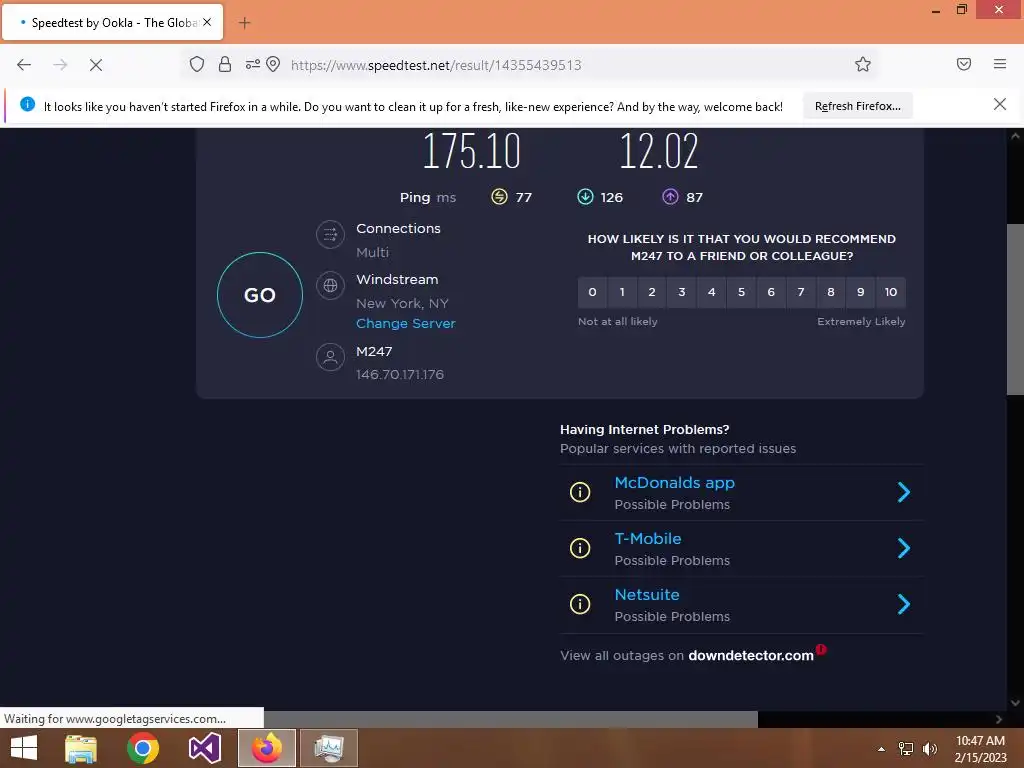Click the location permission pin icon

(274, 64)
